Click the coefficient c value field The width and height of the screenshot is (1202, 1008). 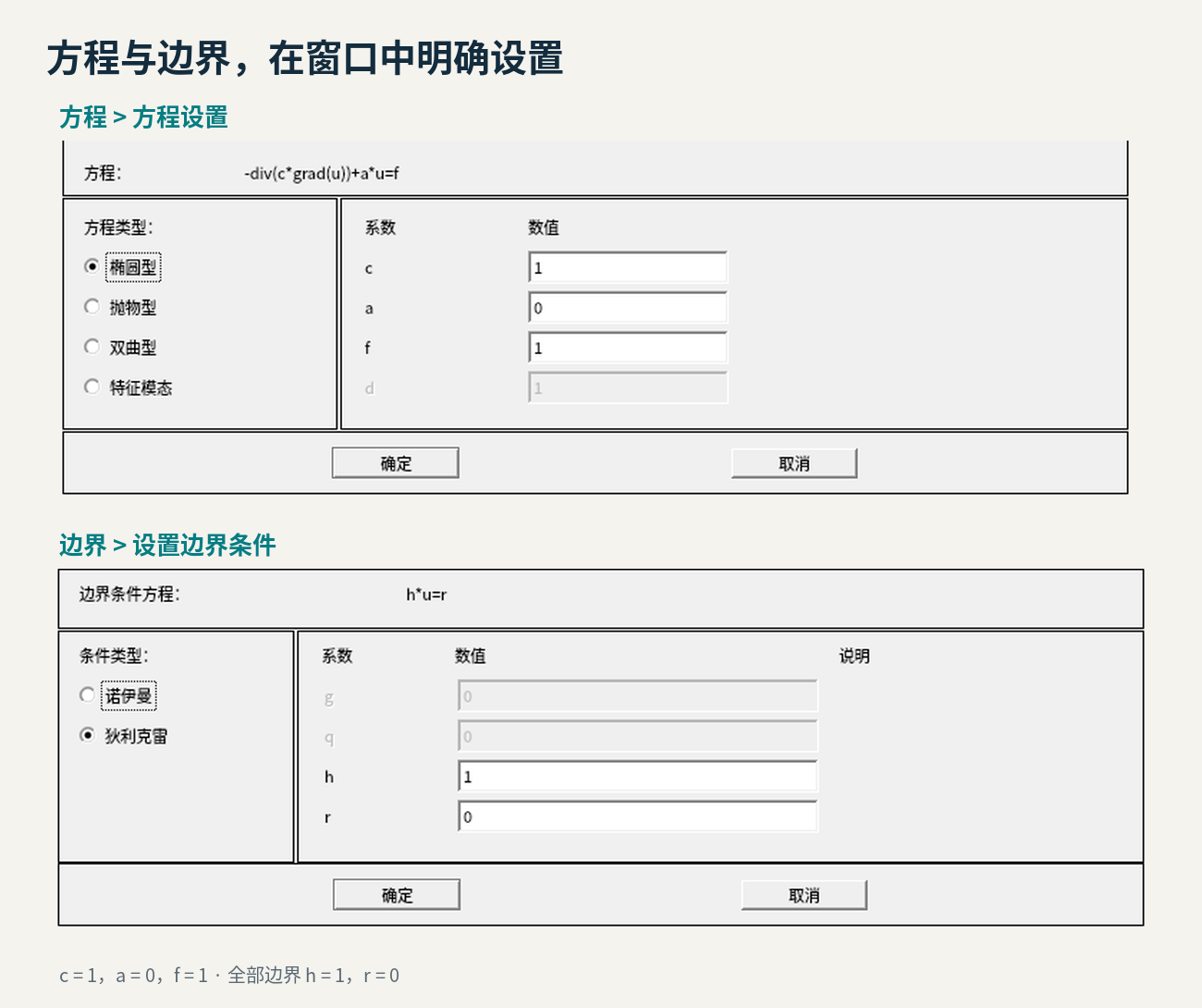tap(628, 267)
